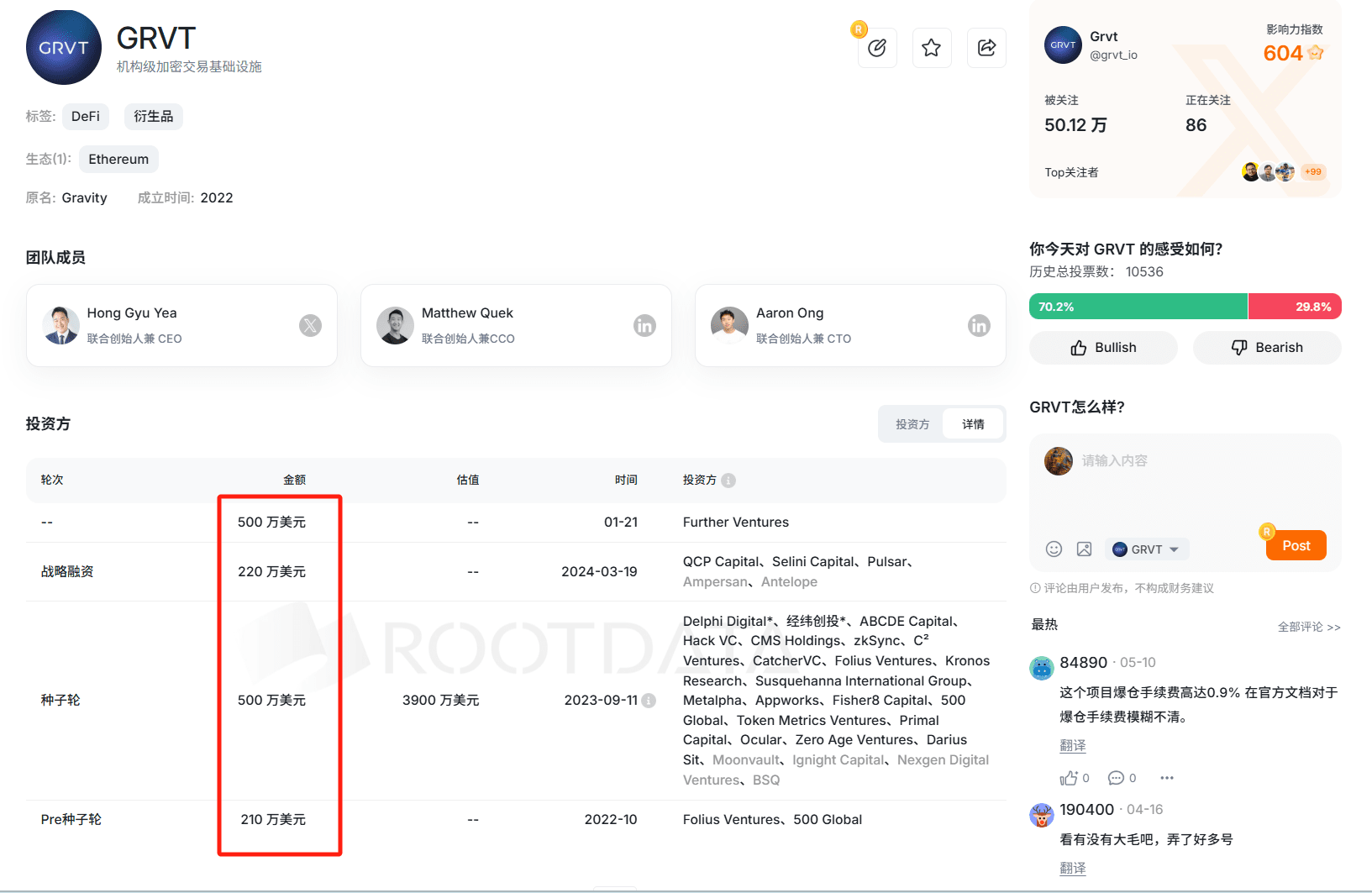
Task: Select the 衍生品 tag
Action: pos(154,117)
